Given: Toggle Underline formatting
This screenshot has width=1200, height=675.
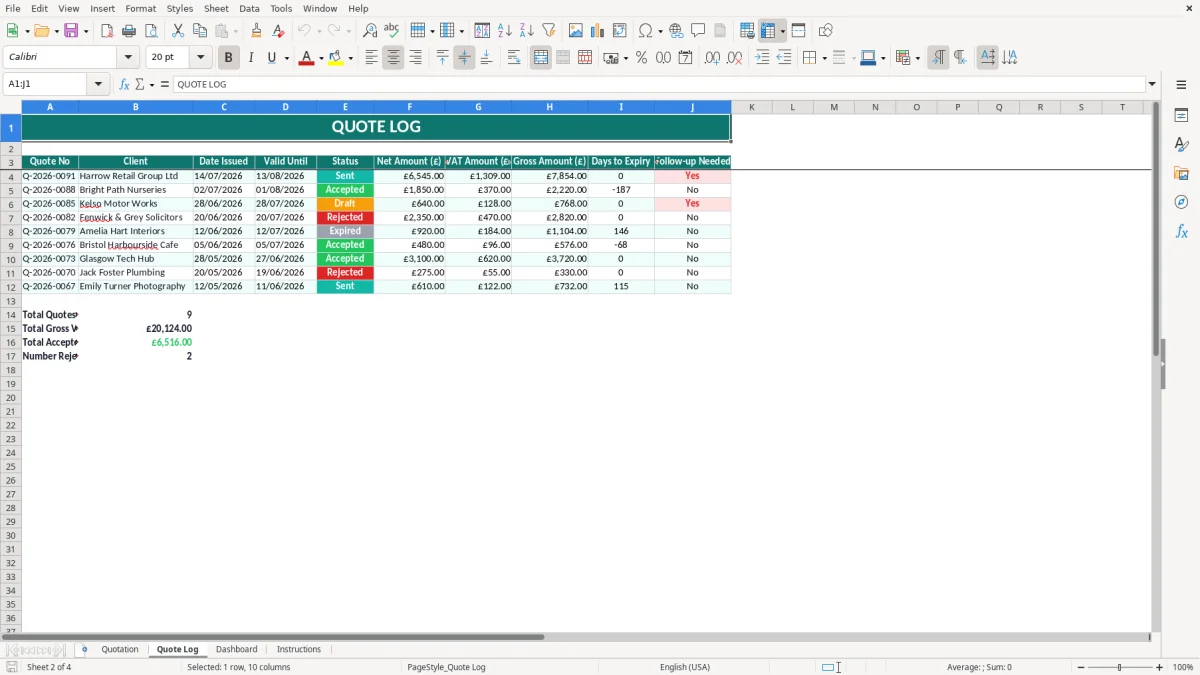Looking at the screenshot, I should [x=271, y=58].
